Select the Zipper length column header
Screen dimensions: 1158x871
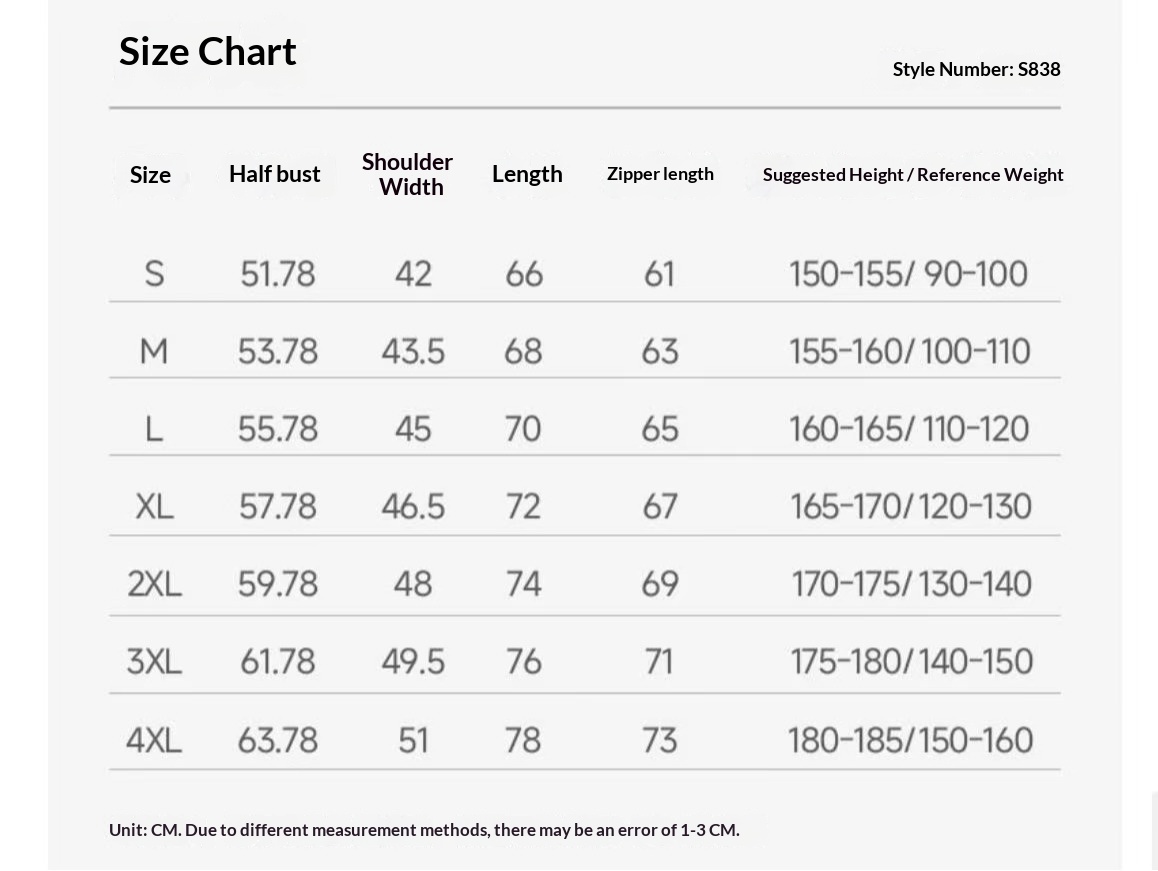coord(660,174)
